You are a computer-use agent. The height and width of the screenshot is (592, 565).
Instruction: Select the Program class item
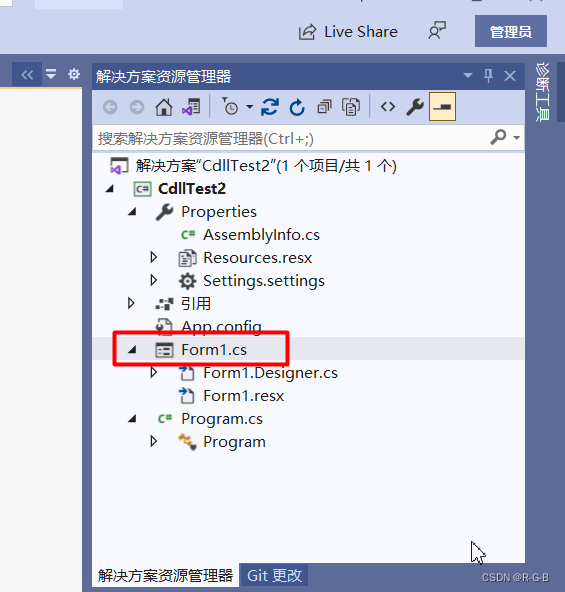point(234,442)
